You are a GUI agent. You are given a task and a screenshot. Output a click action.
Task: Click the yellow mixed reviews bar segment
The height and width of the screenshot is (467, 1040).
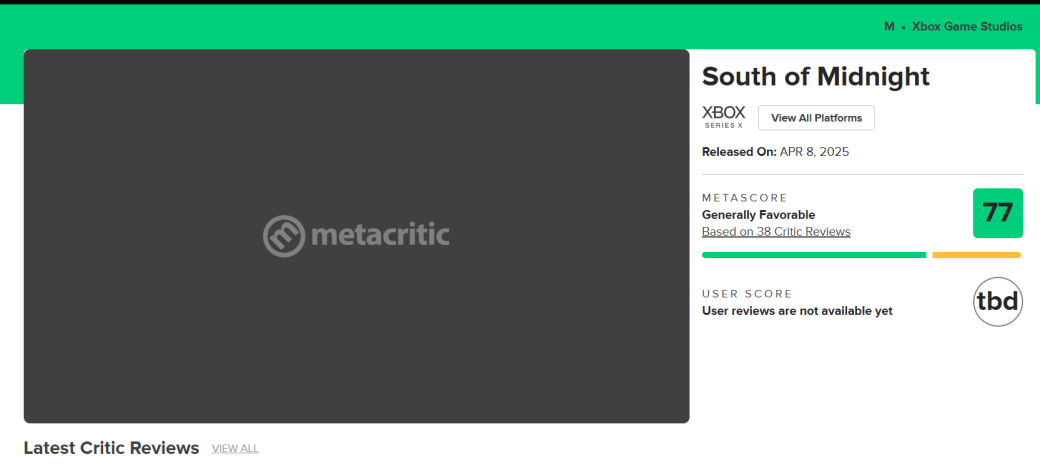(976, 255)
